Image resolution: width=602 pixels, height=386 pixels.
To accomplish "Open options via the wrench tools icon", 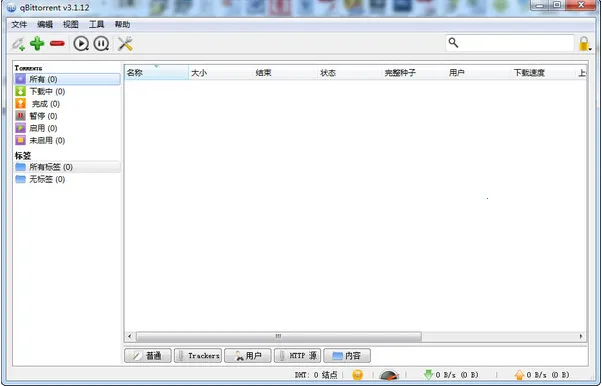I will pos(125,43).
